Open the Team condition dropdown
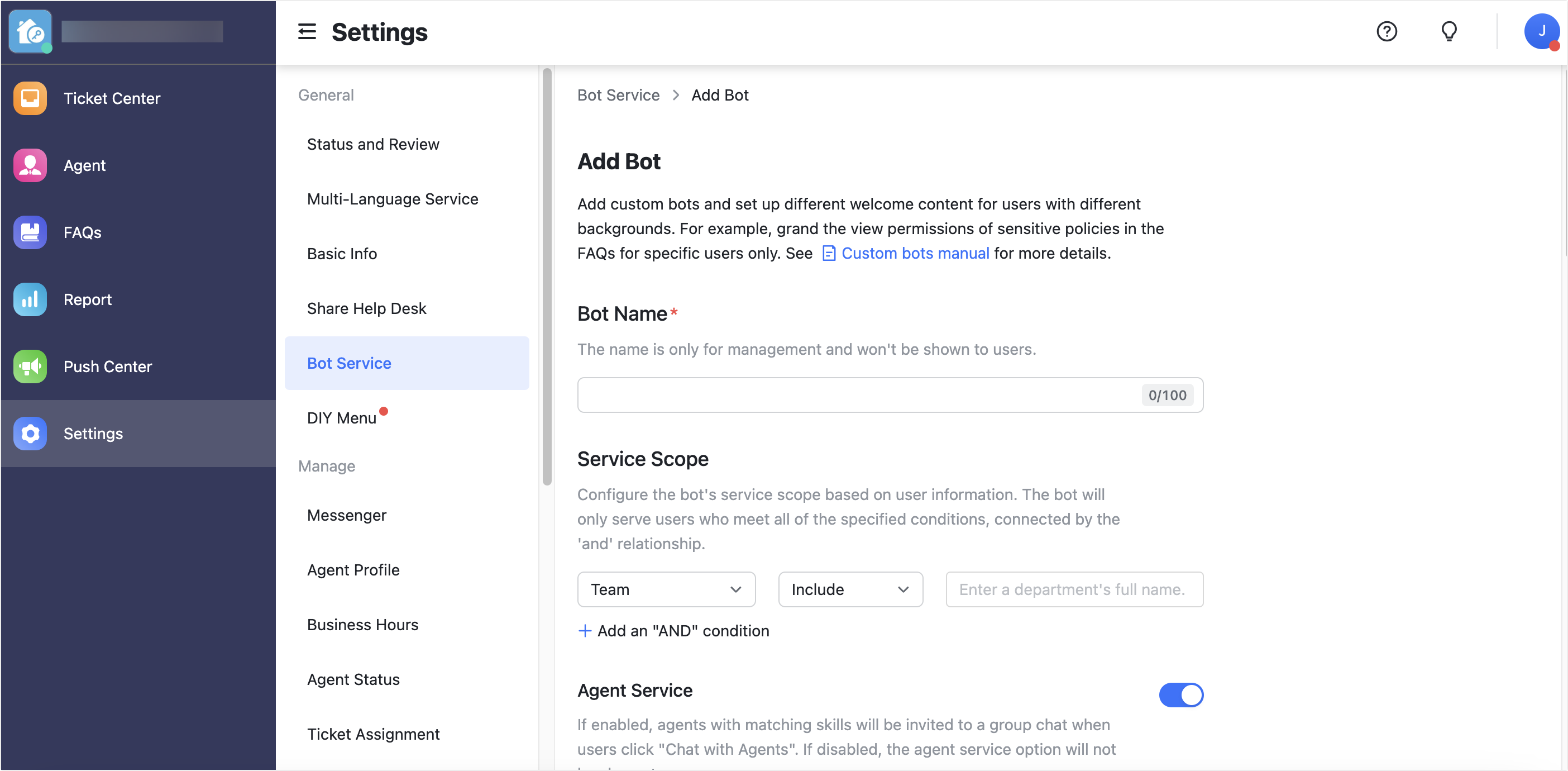The image size is (1568, 771). [x=666, y=589]
